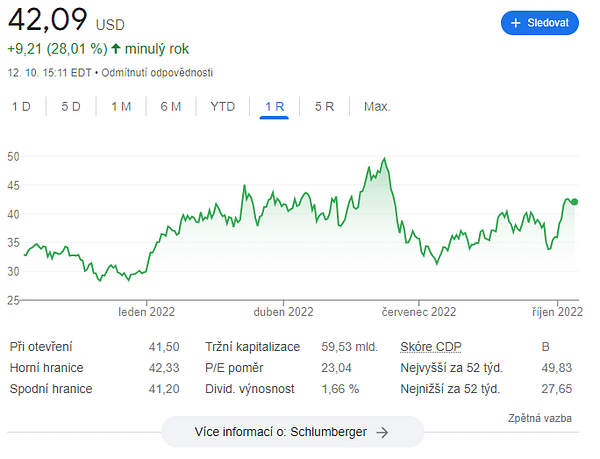Click the leden 2022 axis label

pyautogui.click(x=147, y=312)
